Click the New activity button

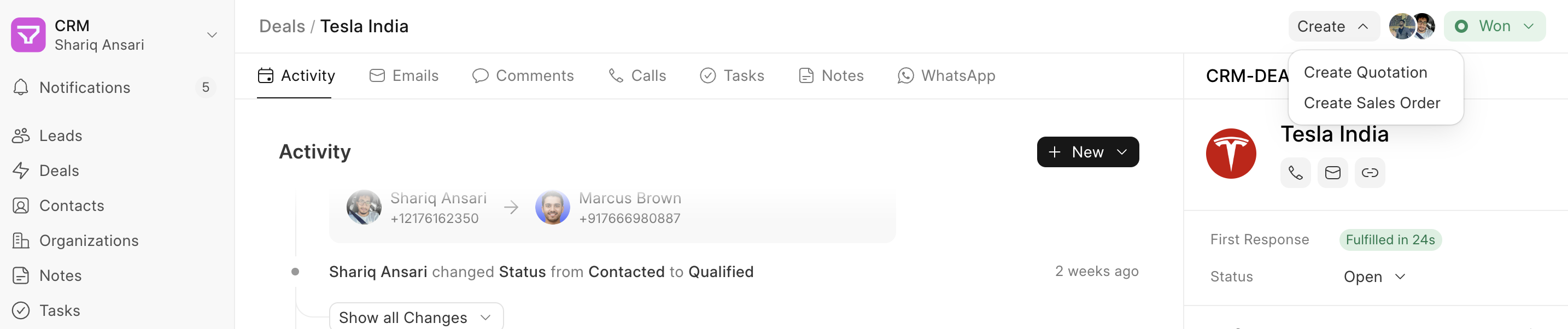click(1088, 152)
